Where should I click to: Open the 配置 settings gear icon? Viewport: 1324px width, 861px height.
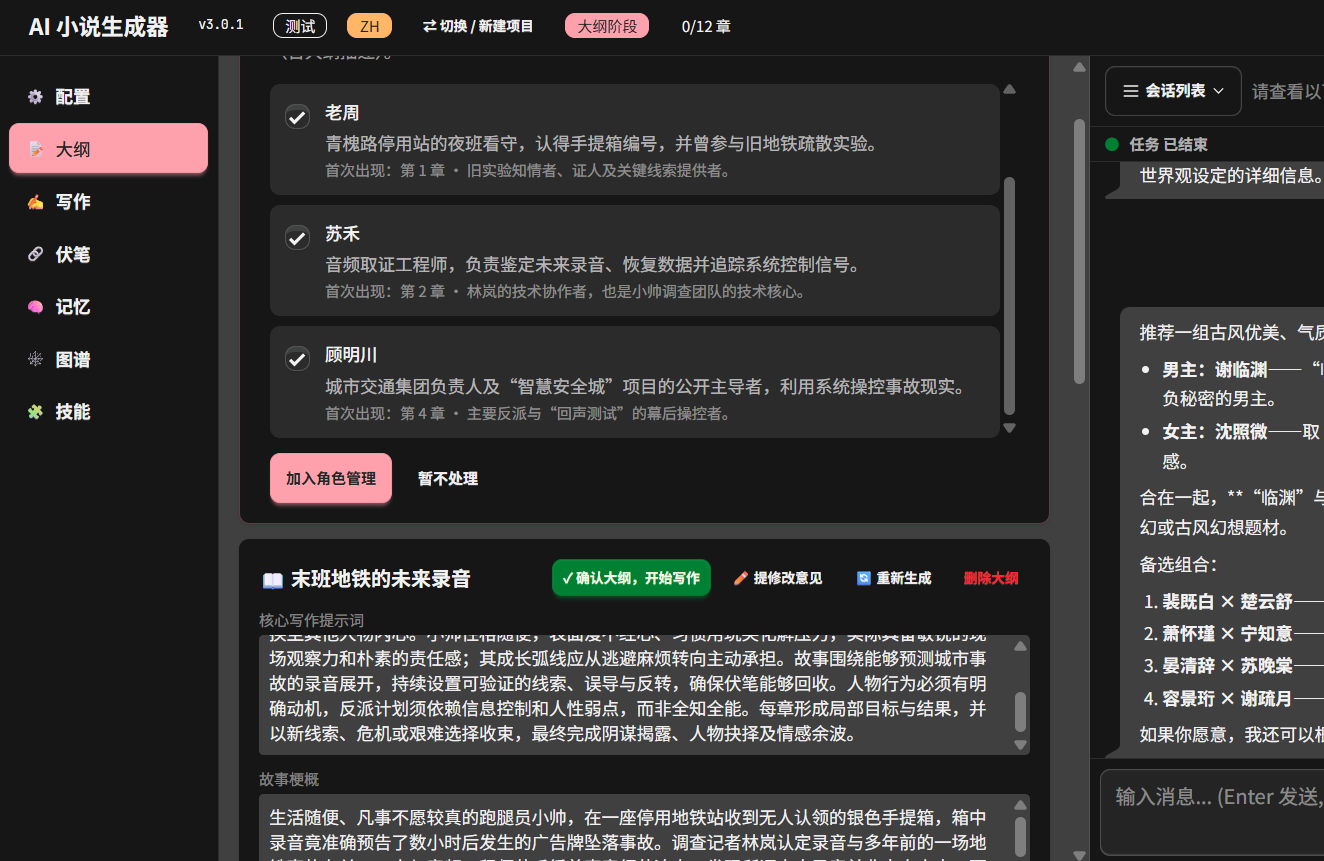[36, 97]
